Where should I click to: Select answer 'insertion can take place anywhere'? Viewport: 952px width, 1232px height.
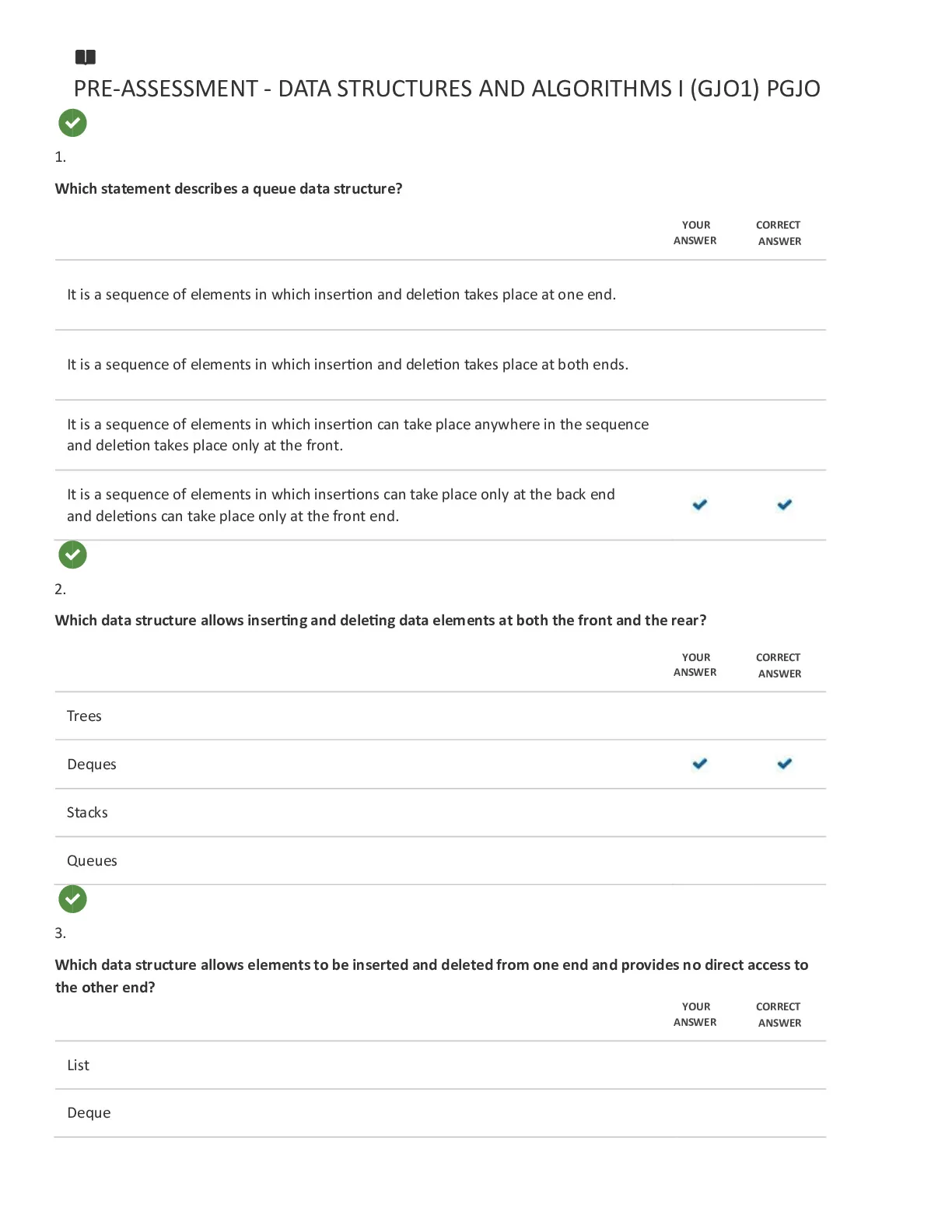pos(440,435)
